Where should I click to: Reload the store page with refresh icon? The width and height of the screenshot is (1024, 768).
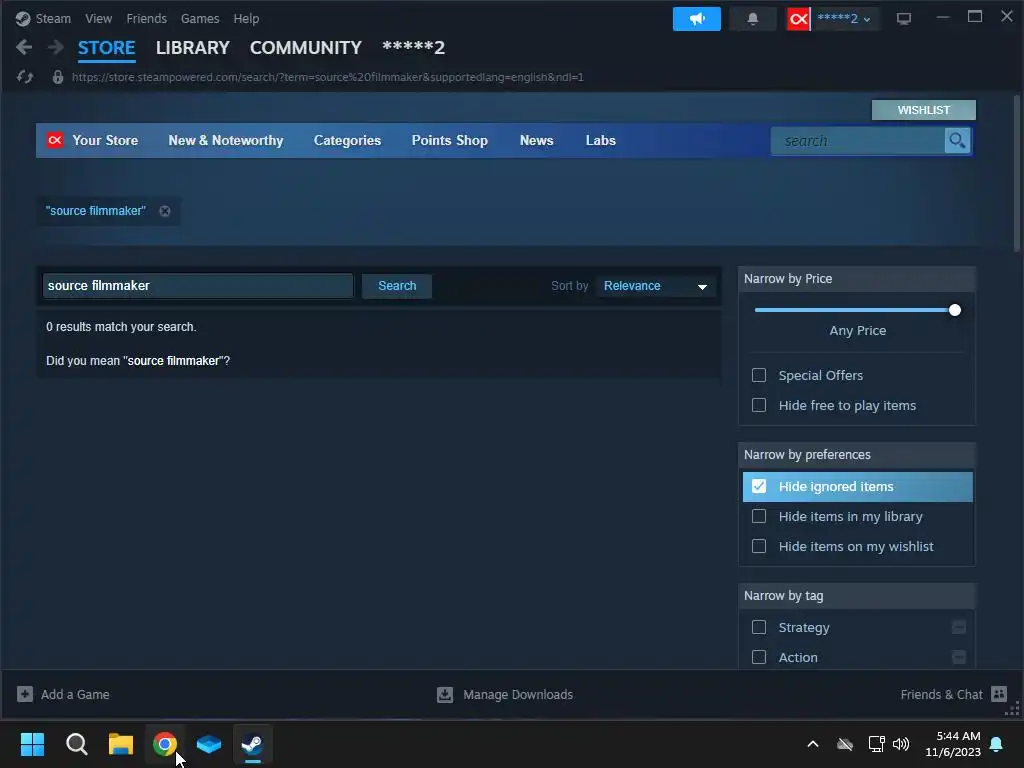[25, 77]
